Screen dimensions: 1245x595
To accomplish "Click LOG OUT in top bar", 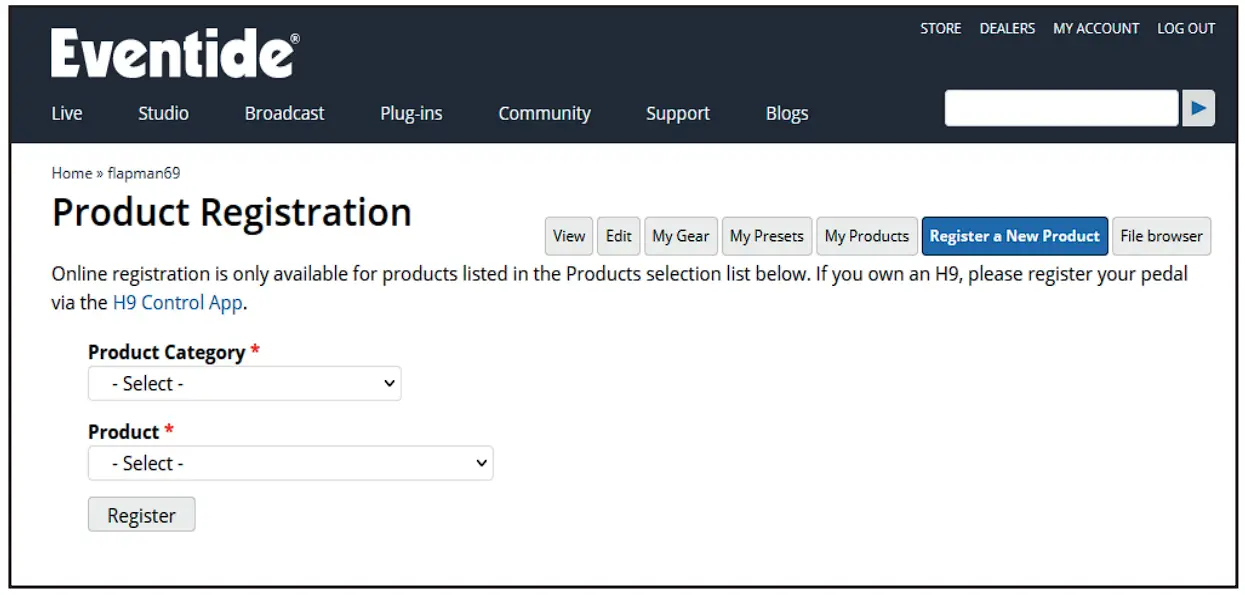I will (1186, 28).
